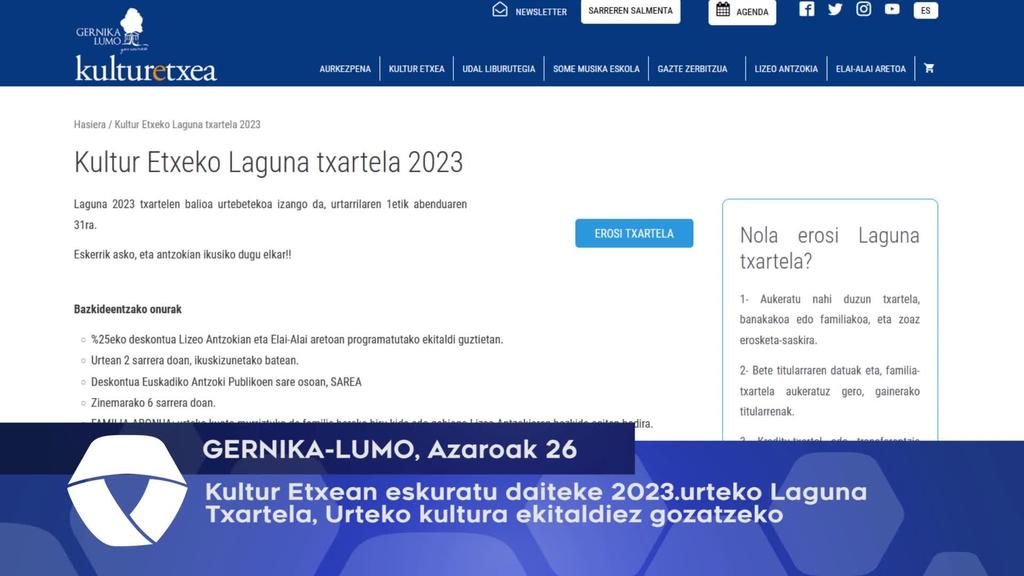Open the Kultur Etxea menu item
Screen dimensions: 1024x576
[417, 69]
